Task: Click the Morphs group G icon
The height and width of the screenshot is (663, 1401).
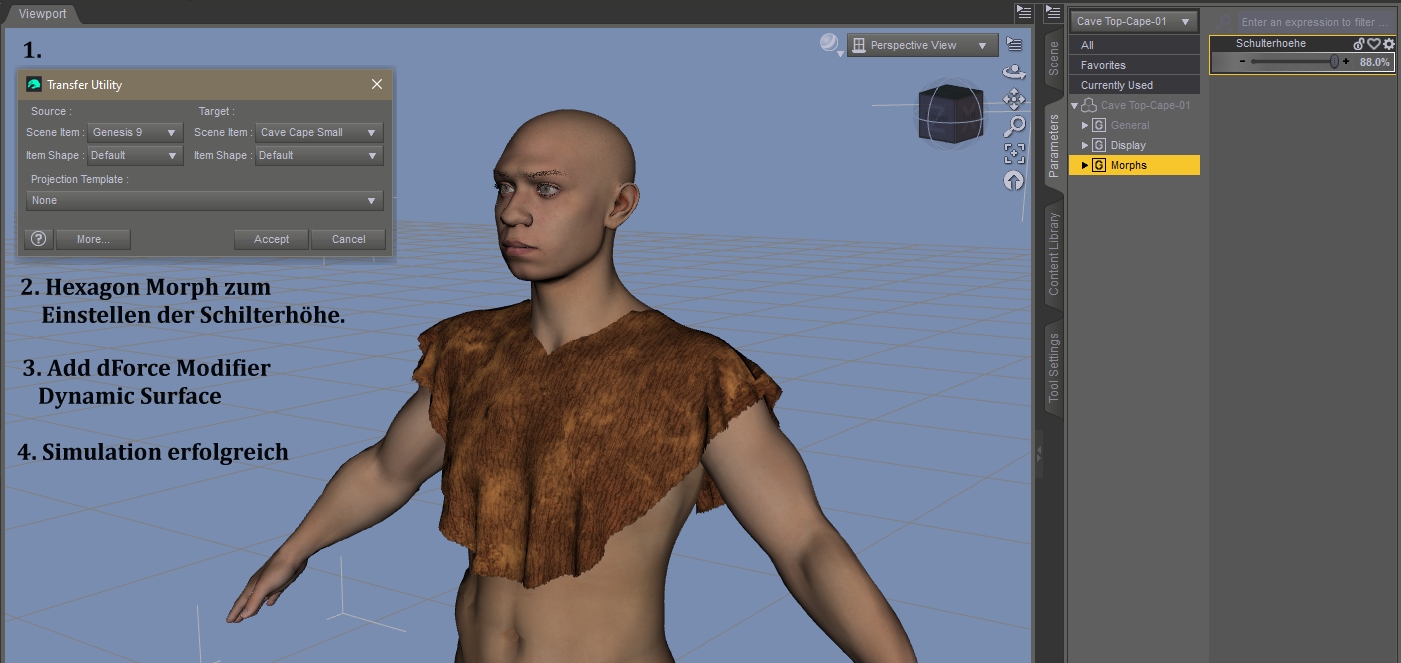Action: [x=1099, y=165]
